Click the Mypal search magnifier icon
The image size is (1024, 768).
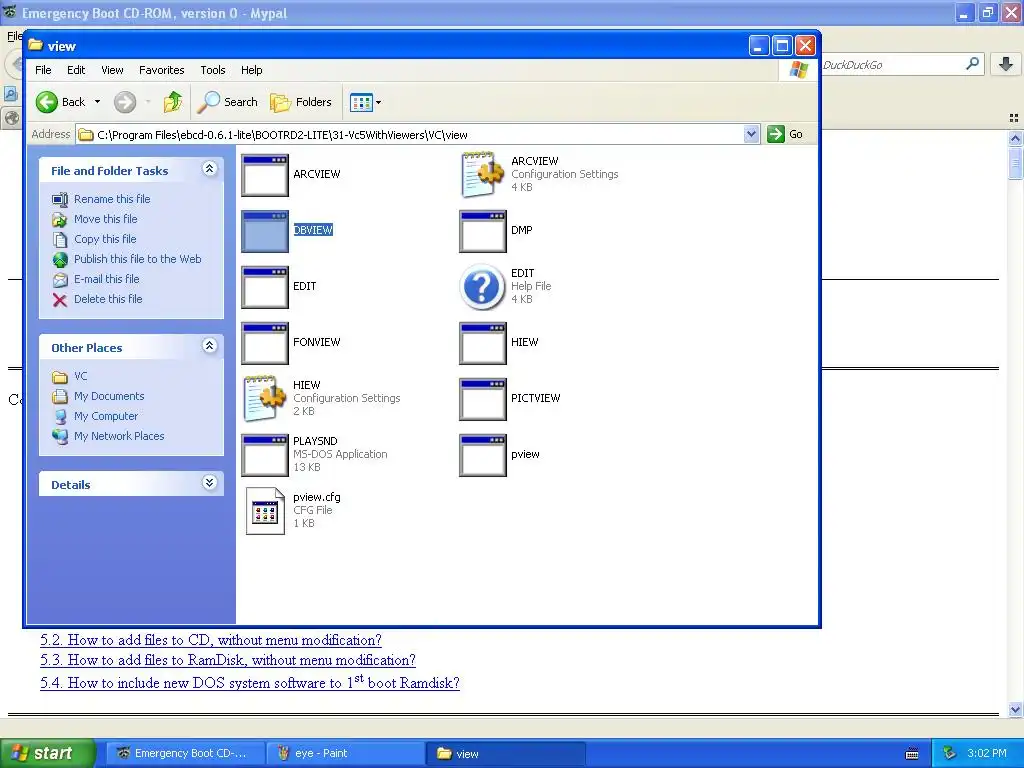(972, 64)
